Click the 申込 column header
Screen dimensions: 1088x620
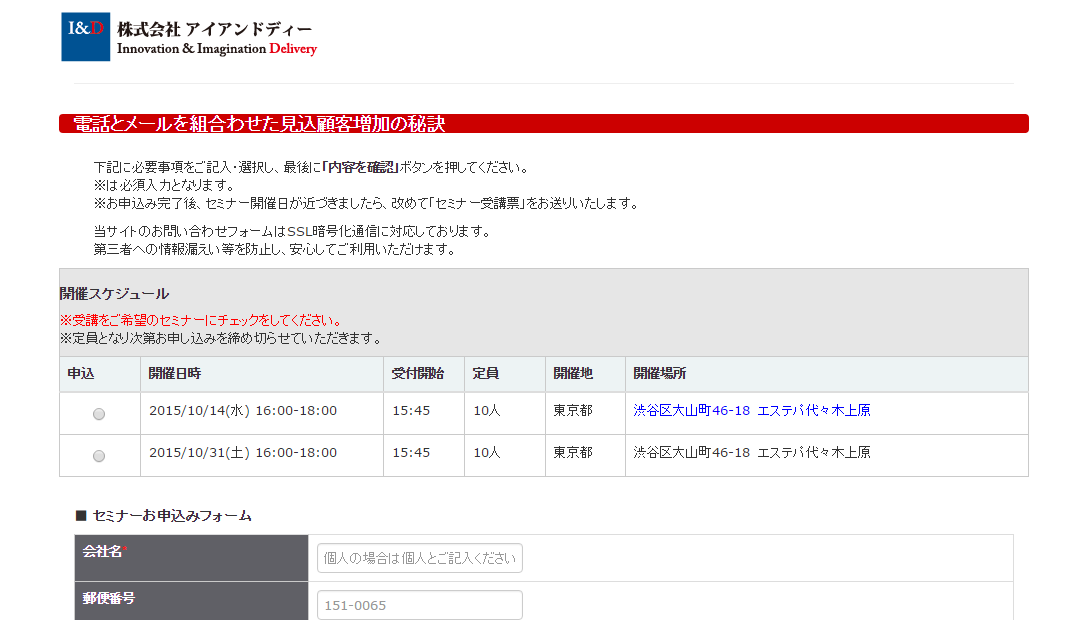(x=81, y=374)
